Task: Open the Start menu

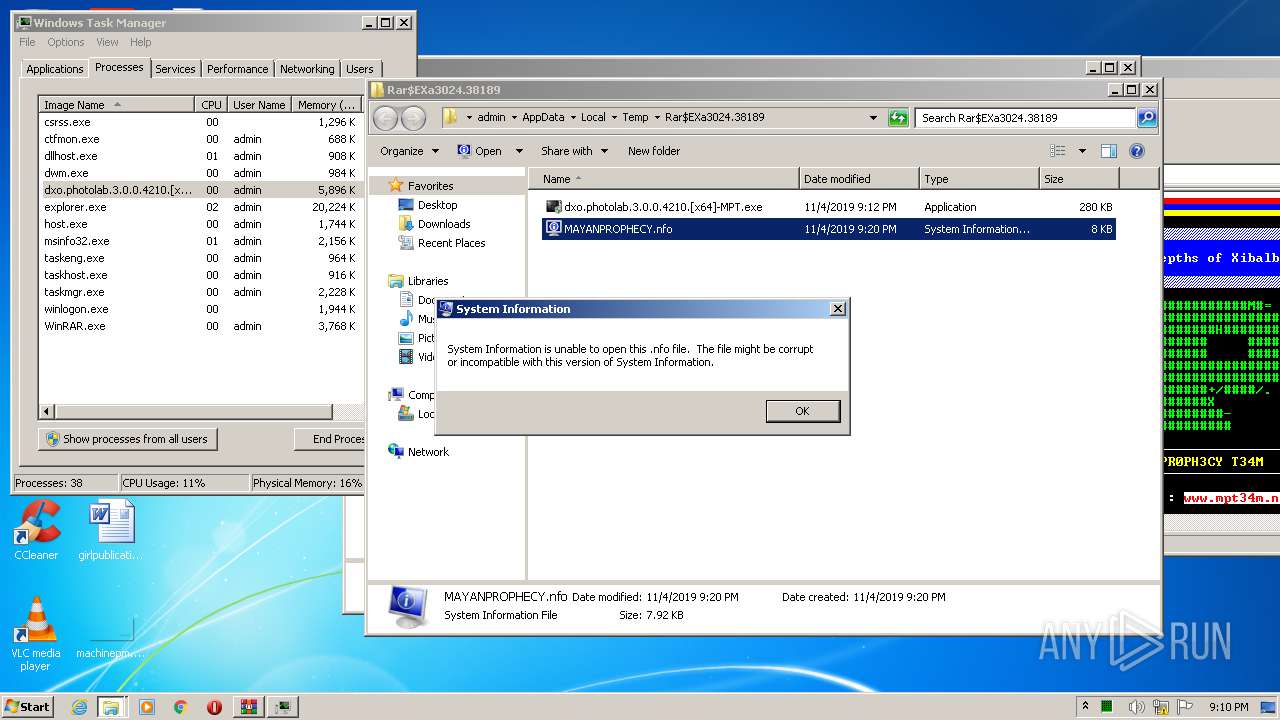Action: pos(27,706)
